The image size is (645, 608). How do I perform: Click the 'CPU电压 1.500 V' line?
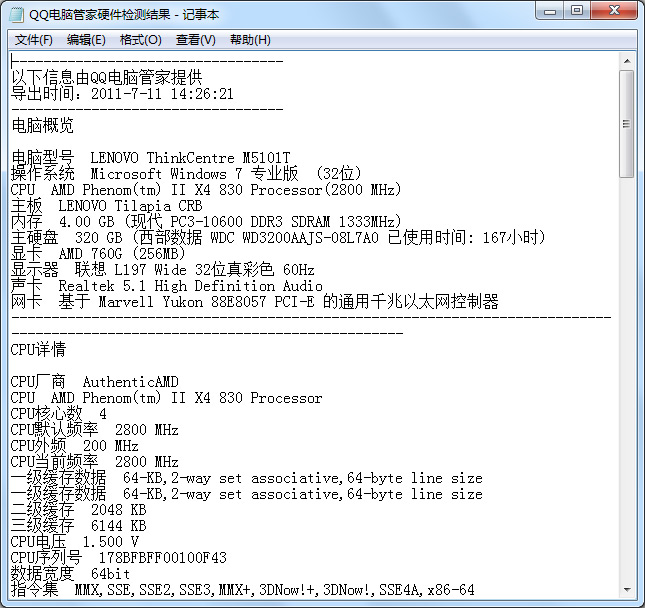[75, 542]
